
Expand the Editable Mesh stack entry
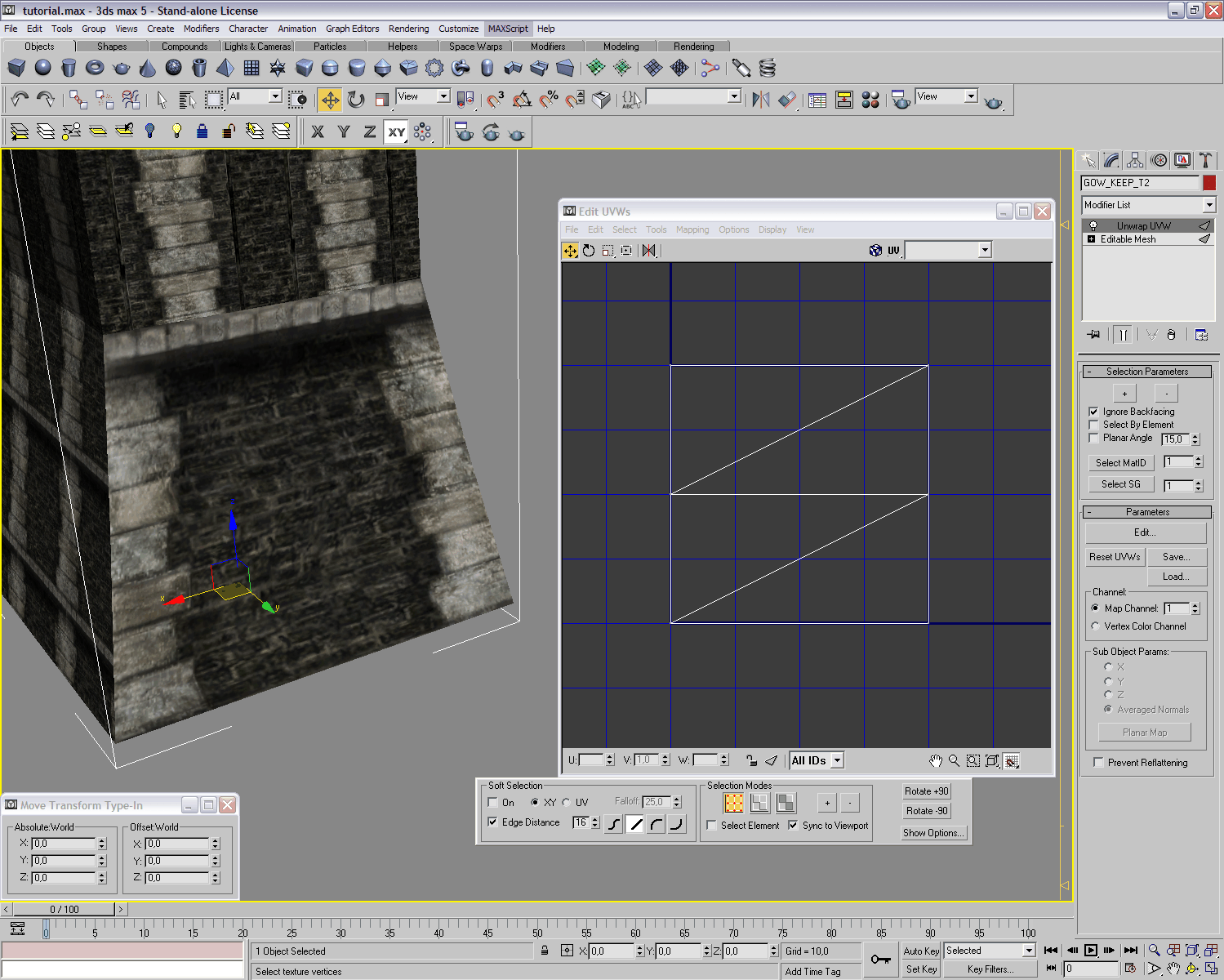(x=1091, y=239)
